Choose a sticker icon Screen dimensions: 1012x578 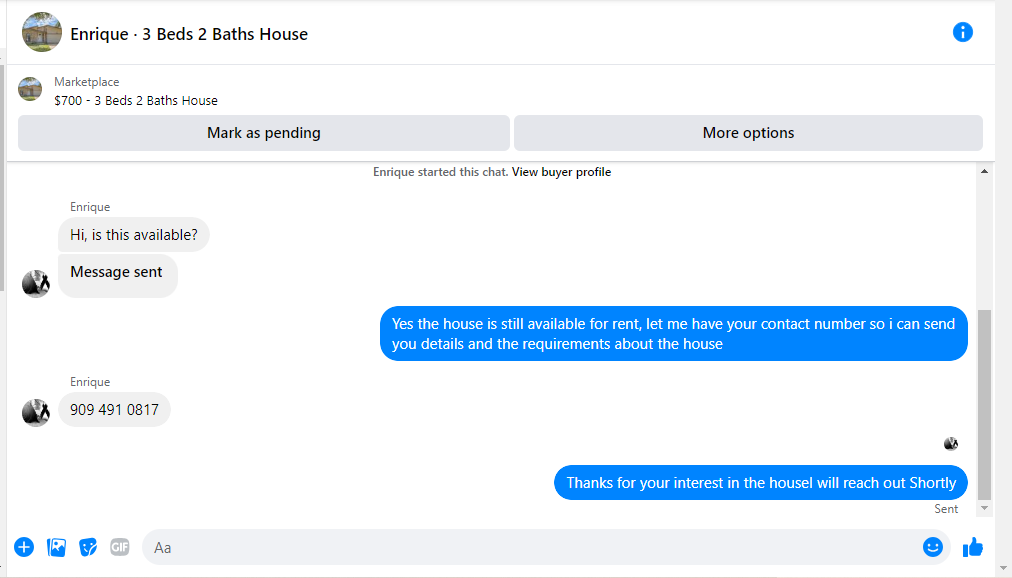88,548
